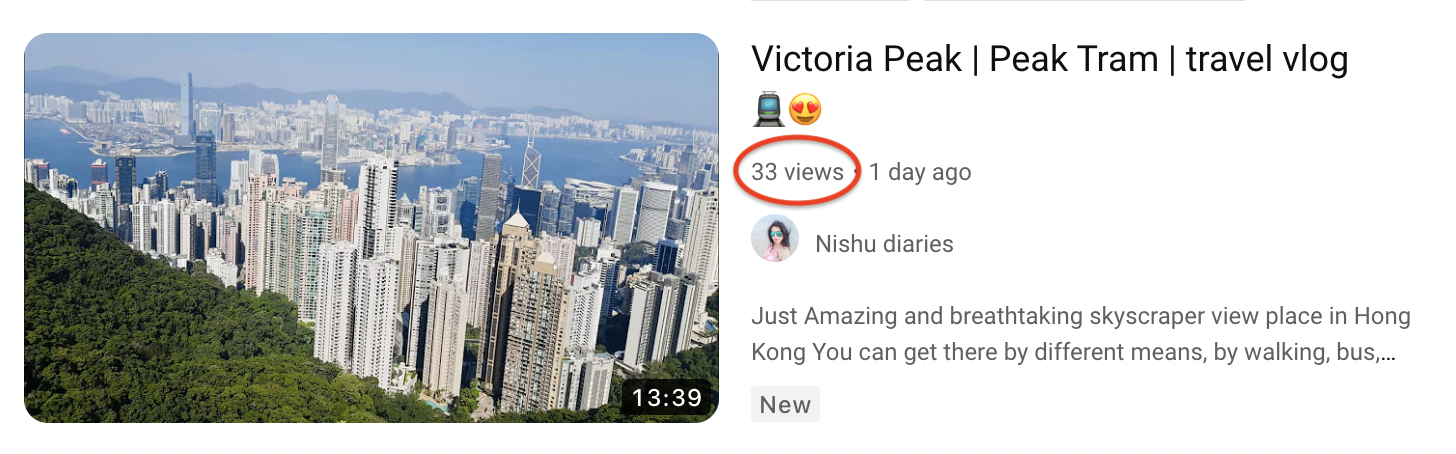The width and height of the screenshot is (1456, 454).
Task: Visit the Nishu diaries channel name link
Action: click(884, 244)
